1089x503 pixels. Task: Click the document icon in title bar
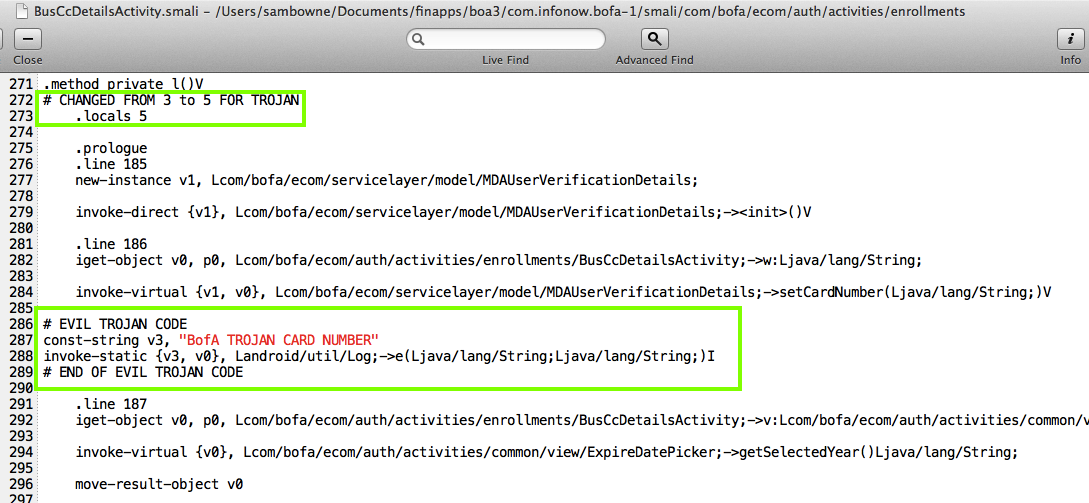pyautogui.click(x=22, y=12)
